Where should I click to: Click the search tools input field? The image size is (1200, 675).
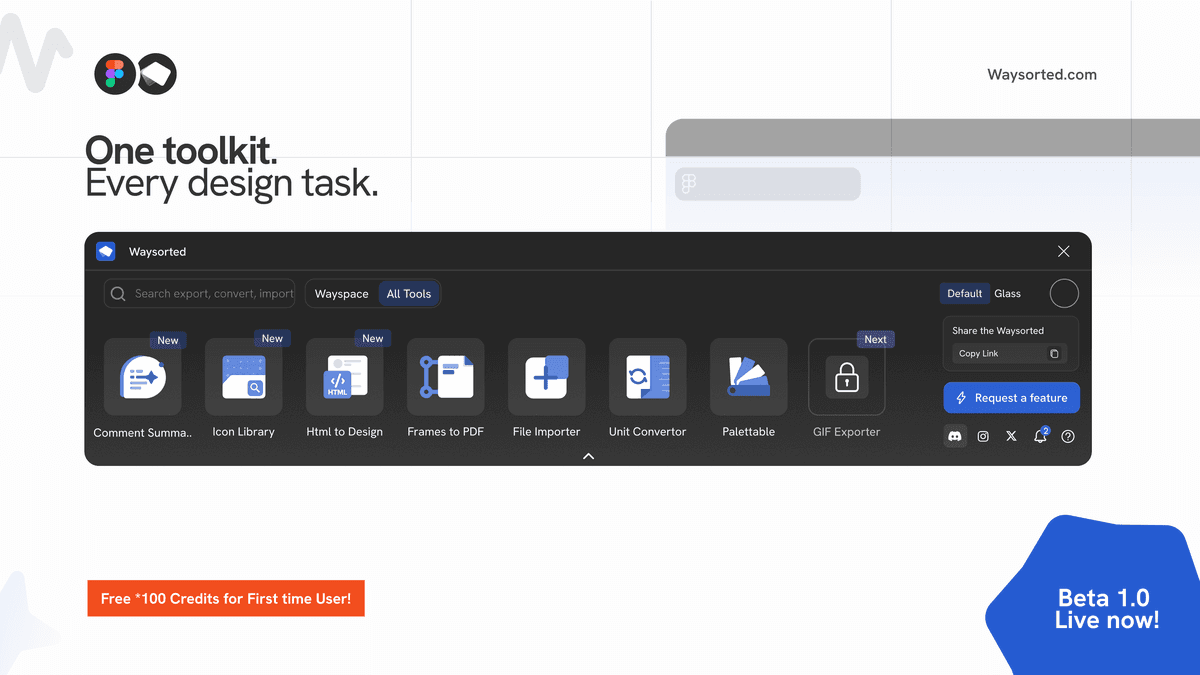pyautogui.click(x=200, y=293)
